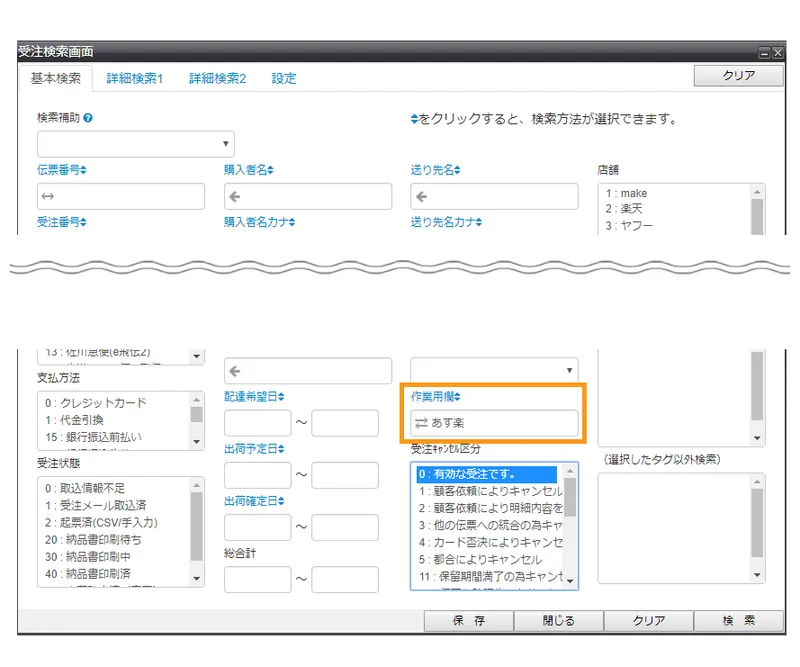Click sort arrows beside 配達希望日 label
800x667 pixels.
281,397
